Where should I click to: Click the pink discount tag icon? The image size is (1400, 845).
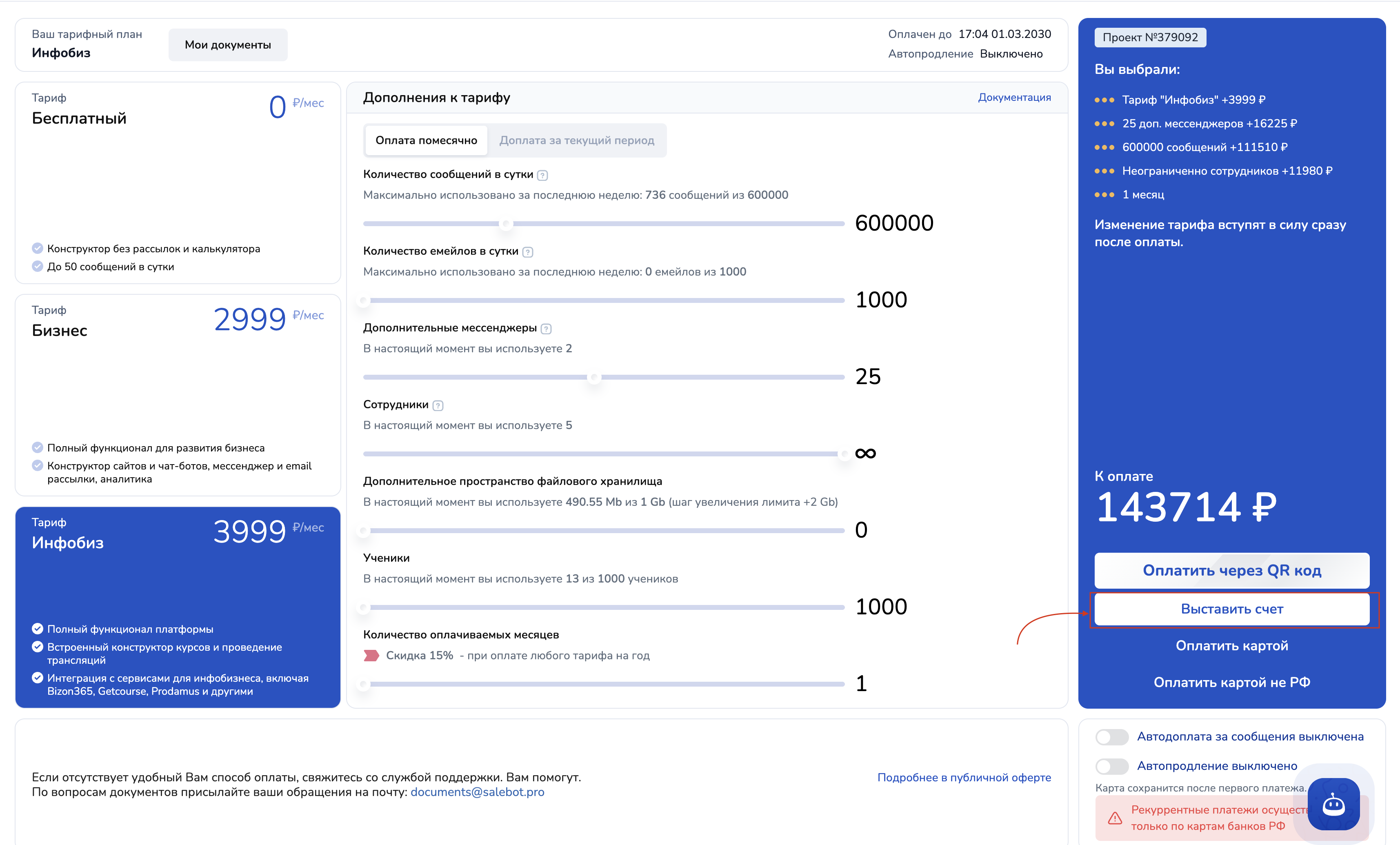tap(371, 655)
